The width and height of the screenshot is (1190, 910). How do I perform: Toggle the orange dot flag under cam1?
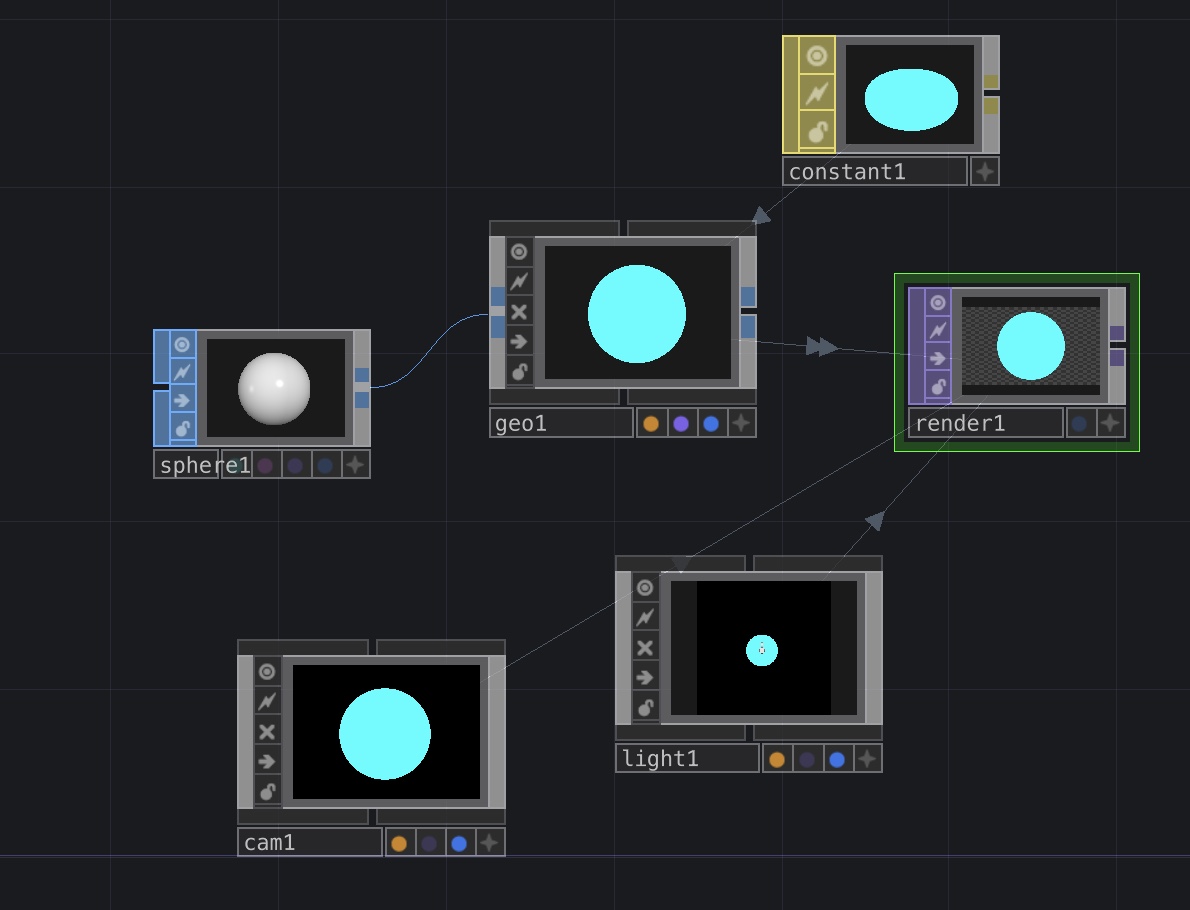tap(399, 843)
